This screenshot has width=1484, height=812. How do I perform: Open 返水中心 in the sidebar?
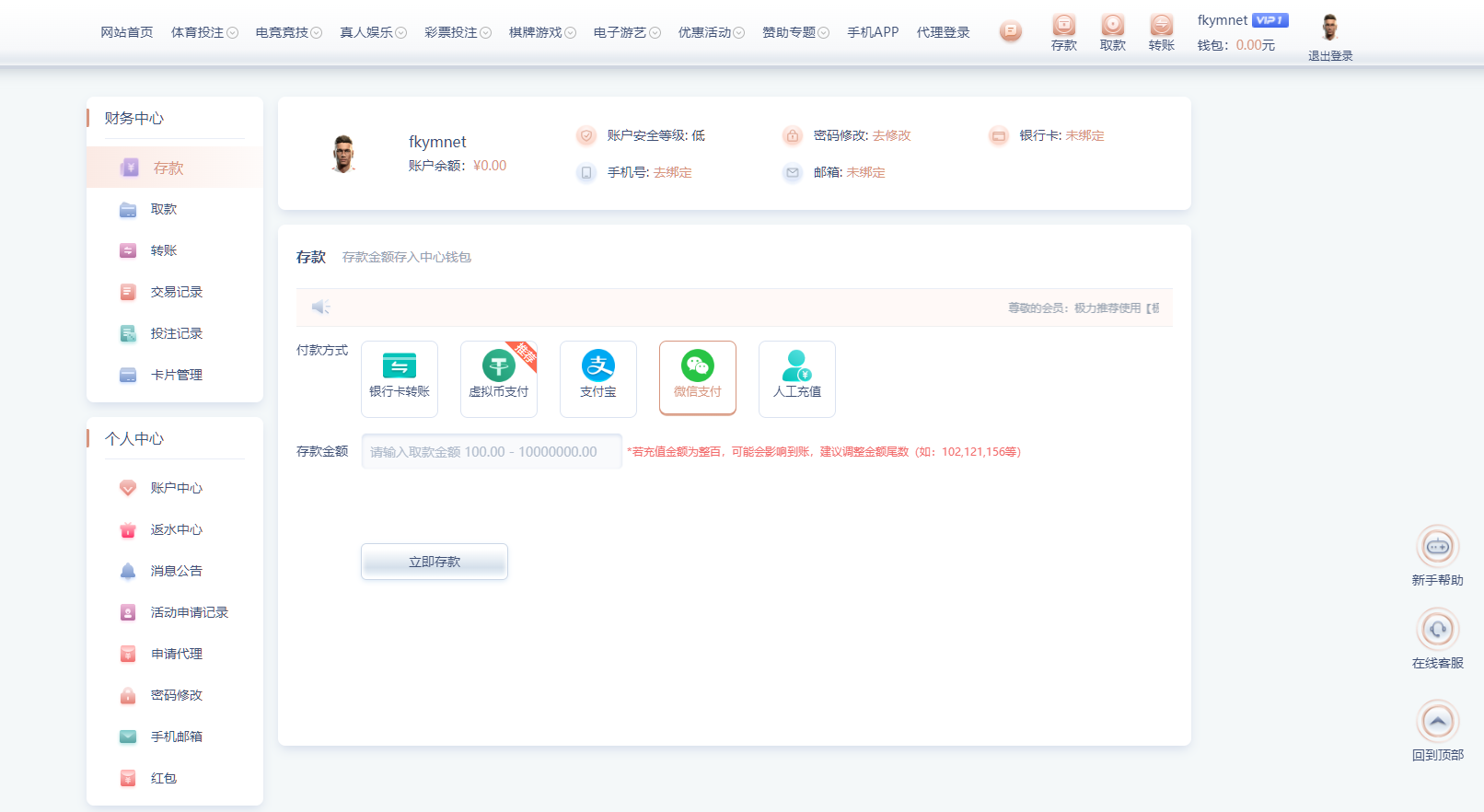coord(175,529)
